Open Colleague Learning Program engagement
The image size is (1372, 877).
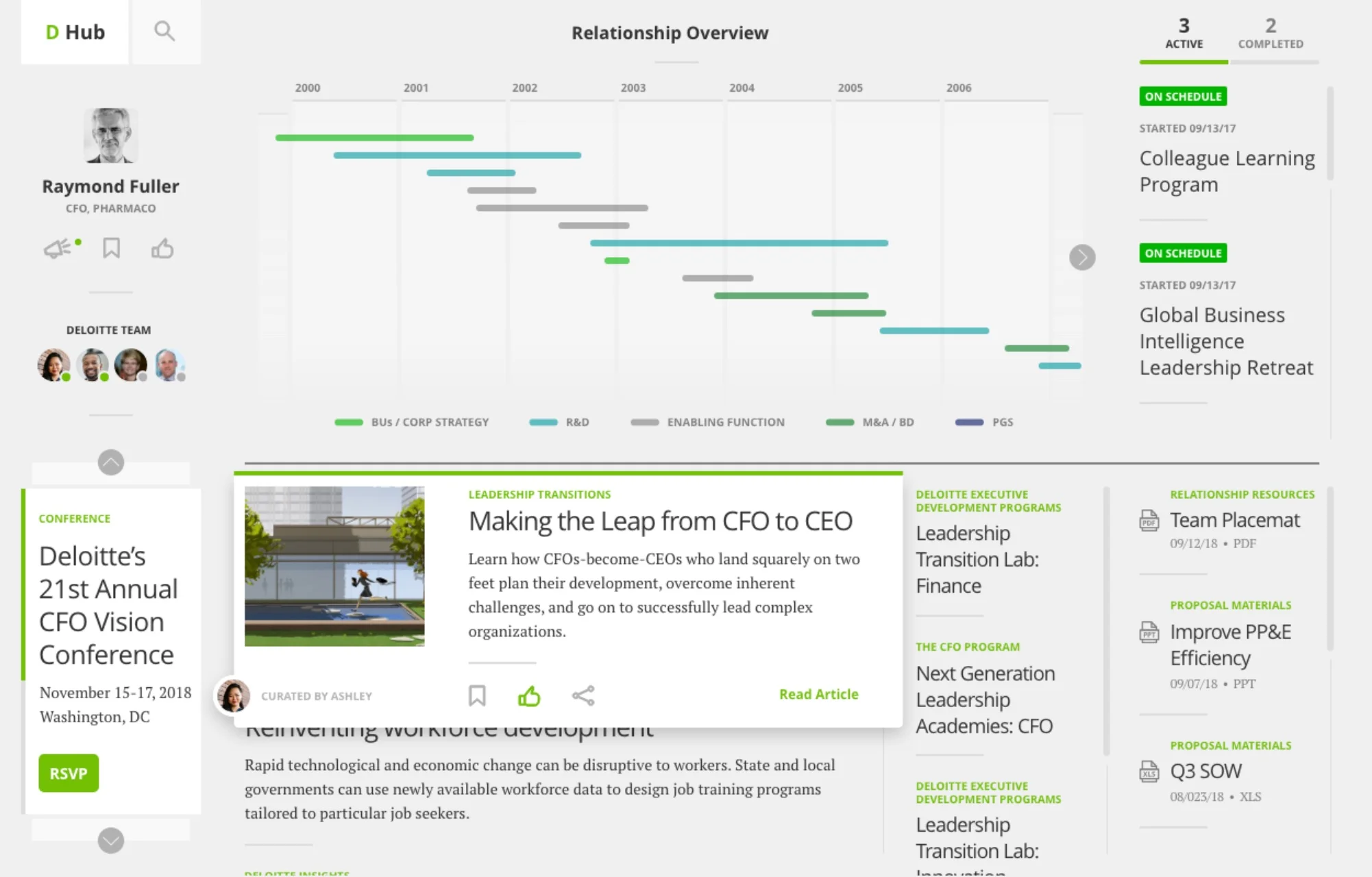(x=1227, y=171)
